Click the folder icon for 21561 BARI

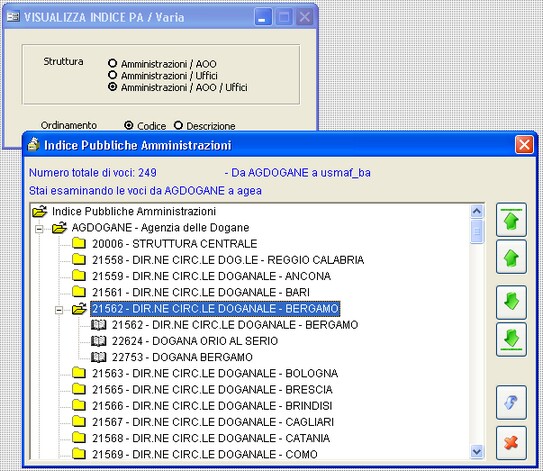pyautogui.click(x=79, y=292)
